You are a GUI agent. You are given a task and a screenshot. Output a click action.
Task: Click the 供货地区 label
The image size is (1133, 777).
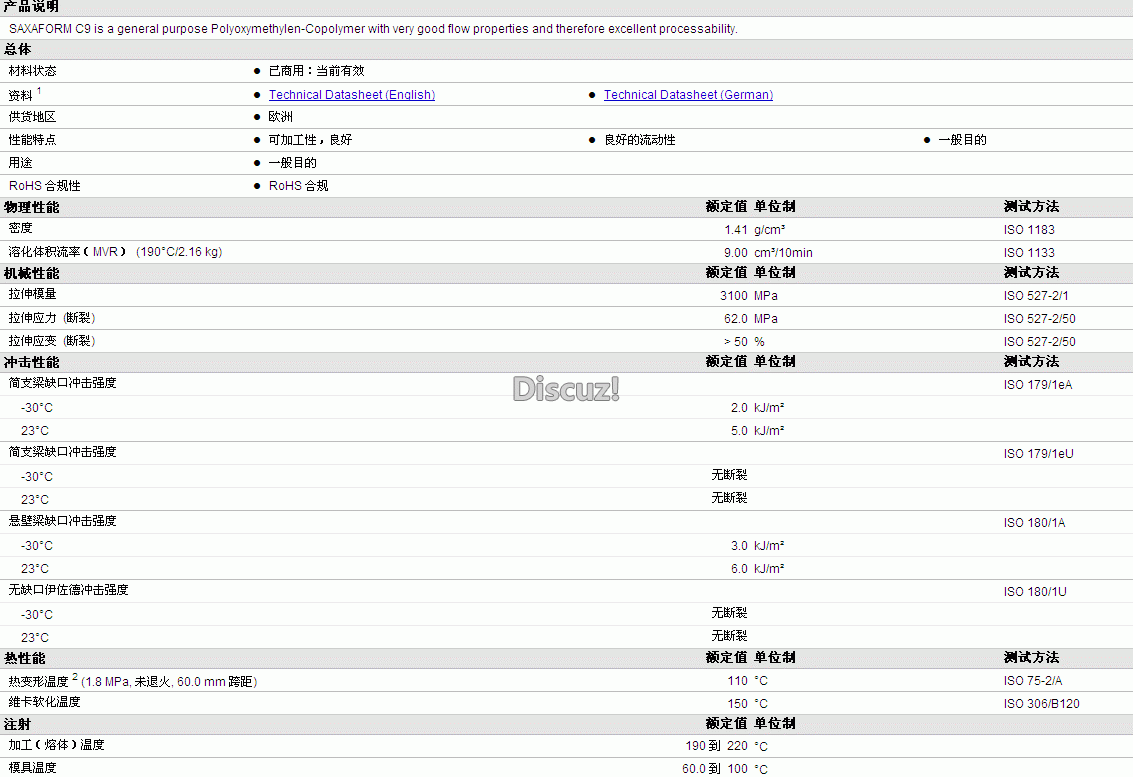click(33, 116)
